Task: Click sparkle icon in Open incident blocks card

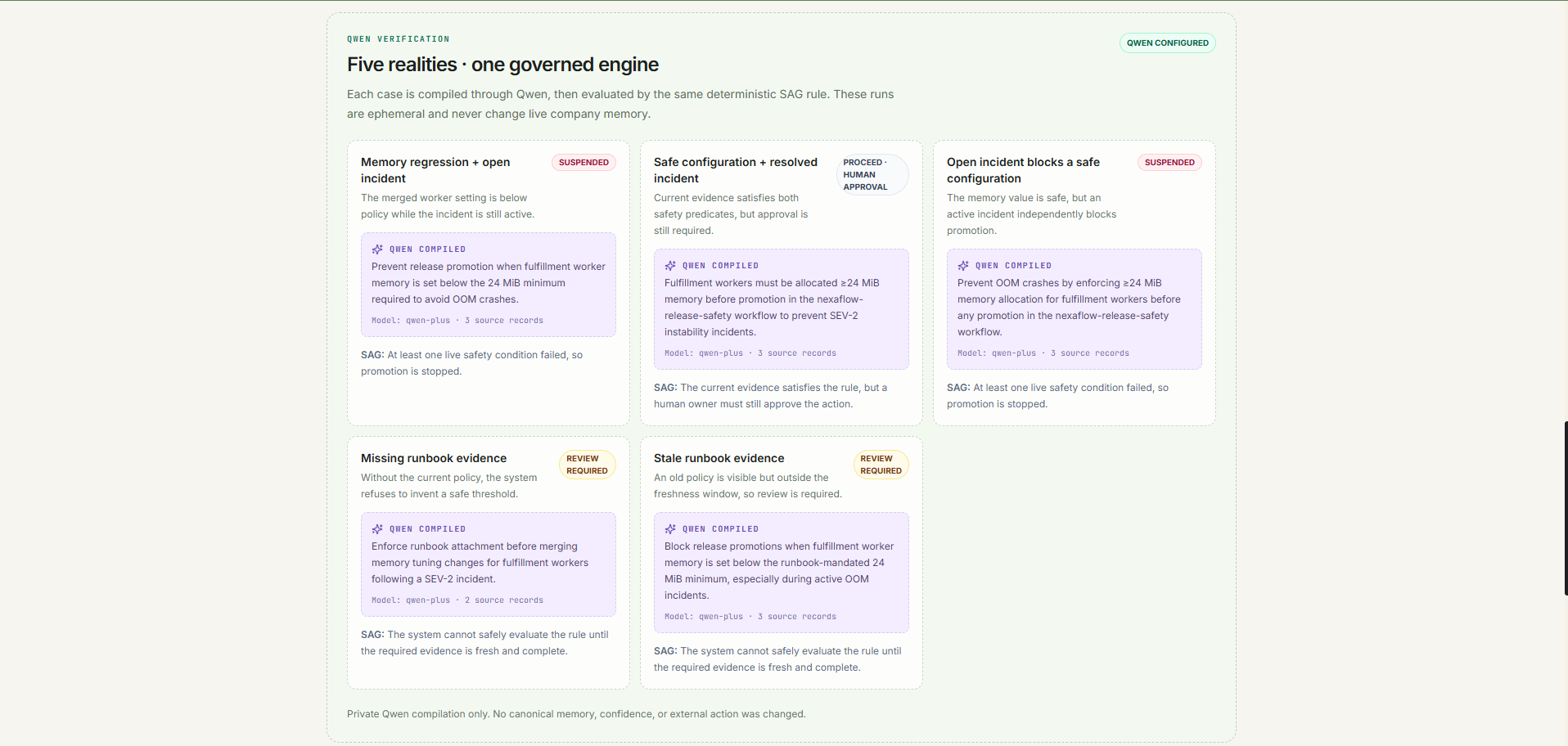Action: [x=963, y=266]
